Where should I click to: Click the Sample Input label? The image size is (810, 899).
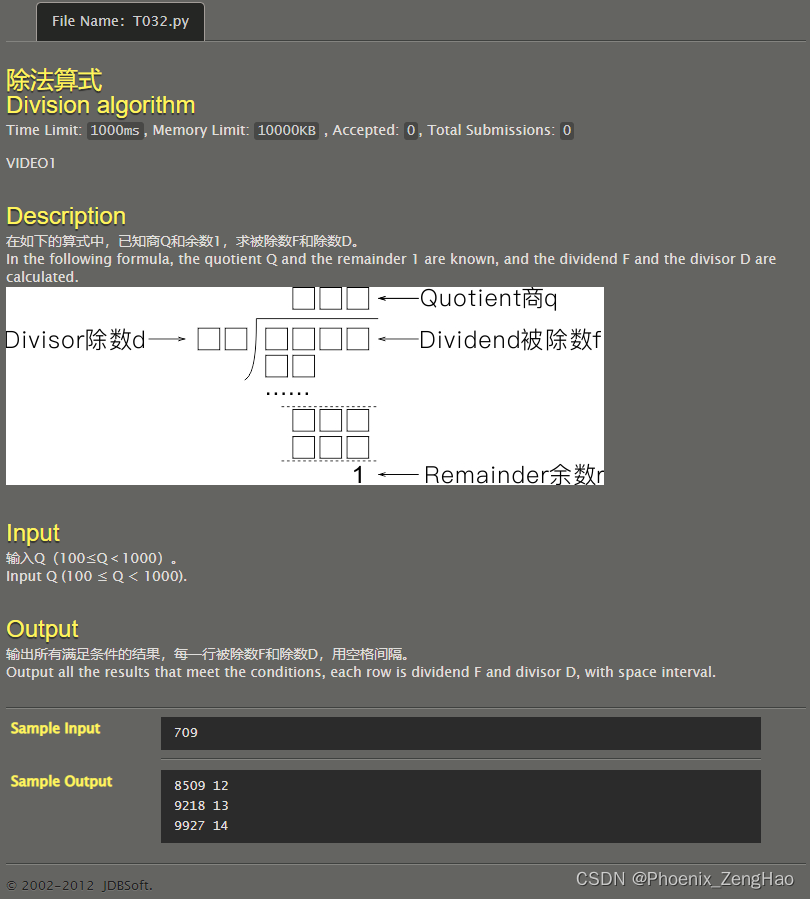[55, 728]
